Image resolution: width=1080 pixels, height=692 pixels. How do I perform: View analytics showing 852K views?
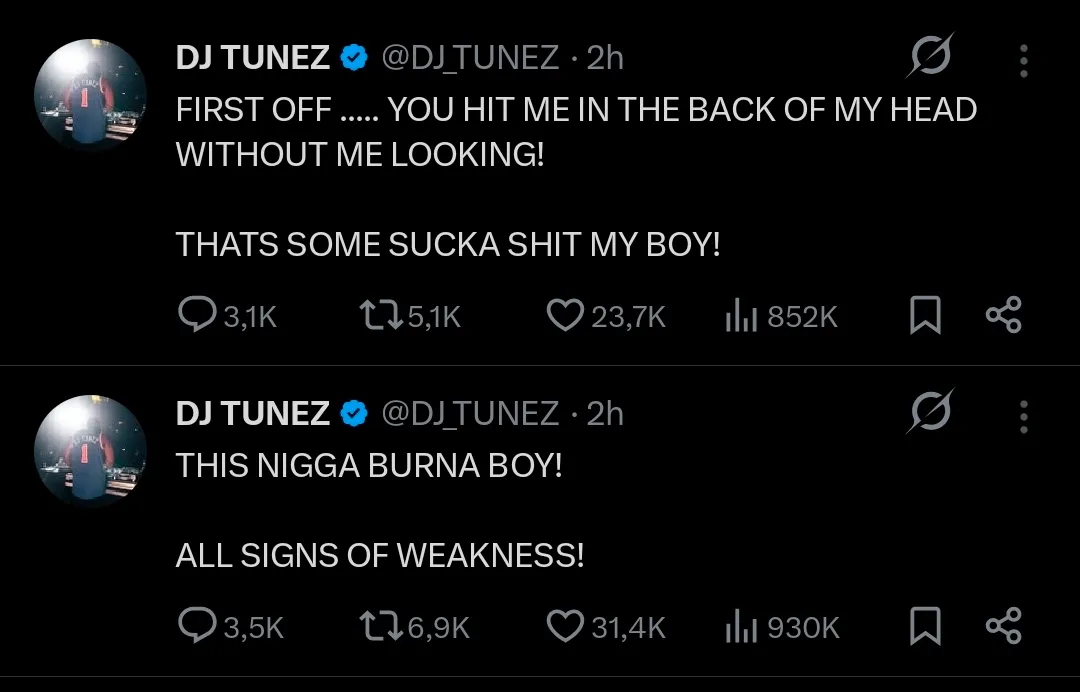coord(740,316)
